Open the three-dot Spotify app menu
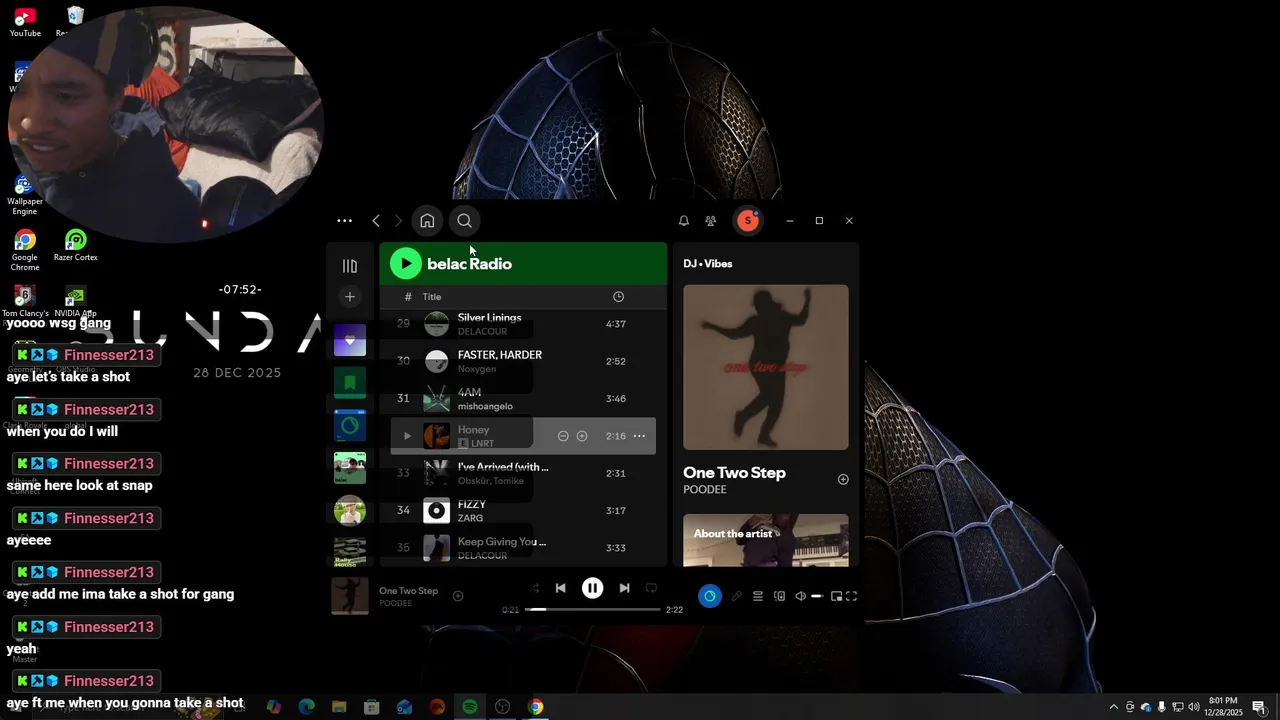 (x=344, y=221)
